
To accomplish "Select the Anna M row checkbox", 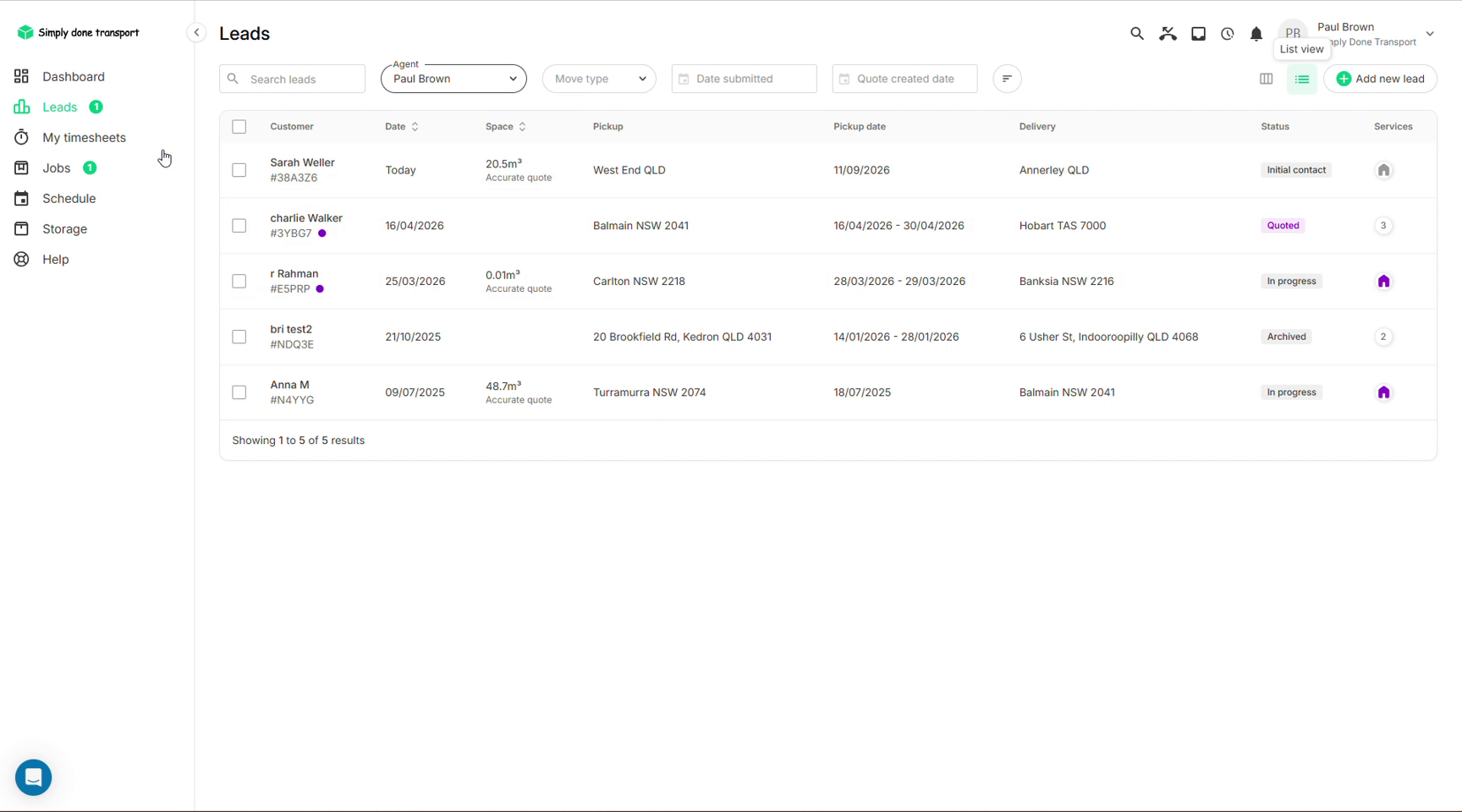I will click(239, 392).
